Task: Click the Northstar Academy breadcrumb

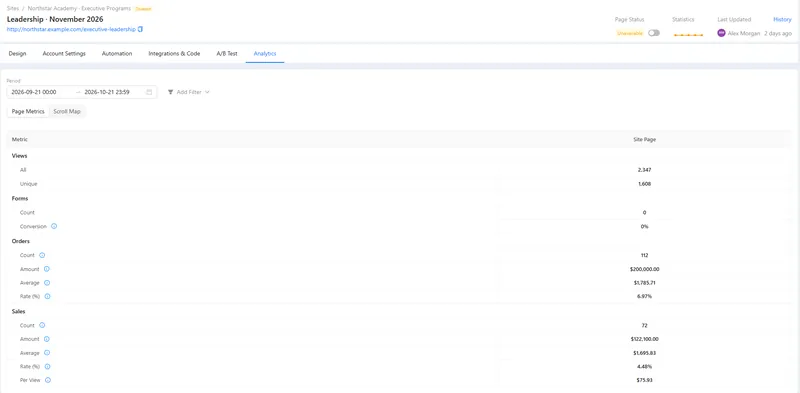Action: coord(79,9)
